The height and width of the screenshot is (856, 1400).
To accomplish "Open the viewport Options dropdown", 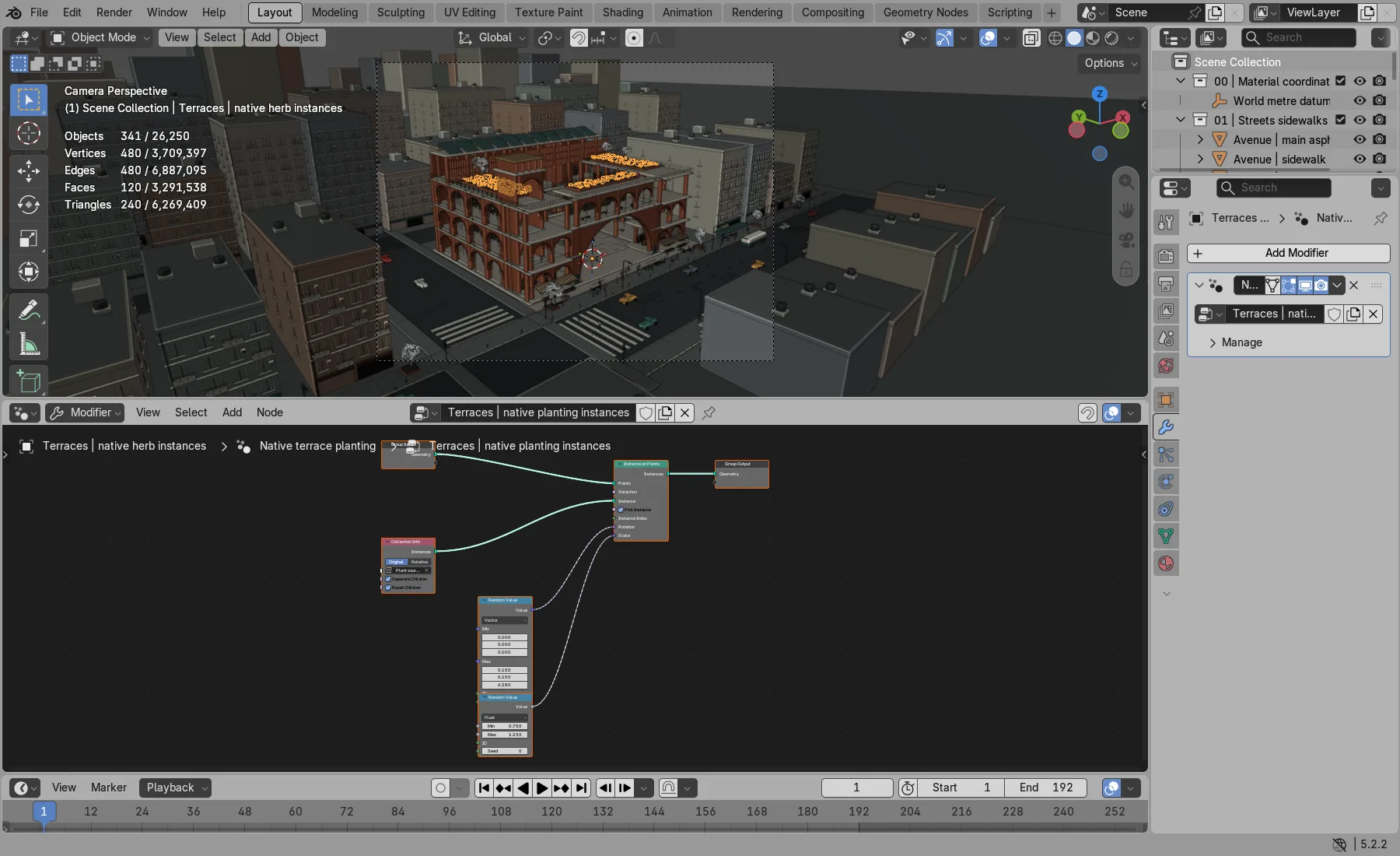I will [1110, 63].
